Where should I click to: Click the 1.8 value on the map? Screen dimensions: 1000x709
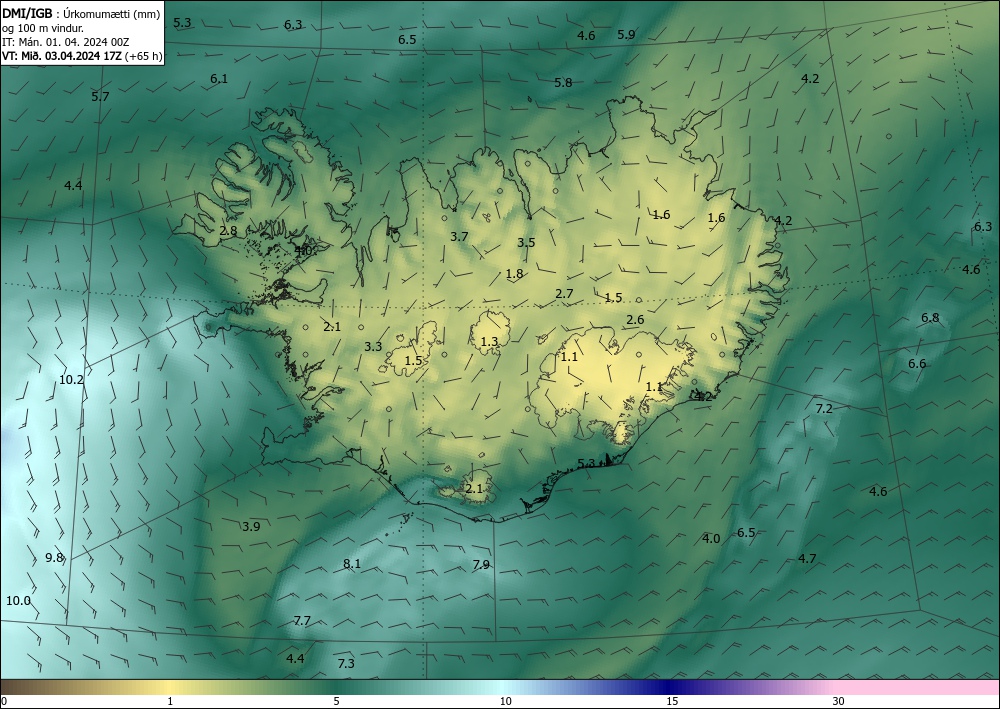tap(514, 274)
